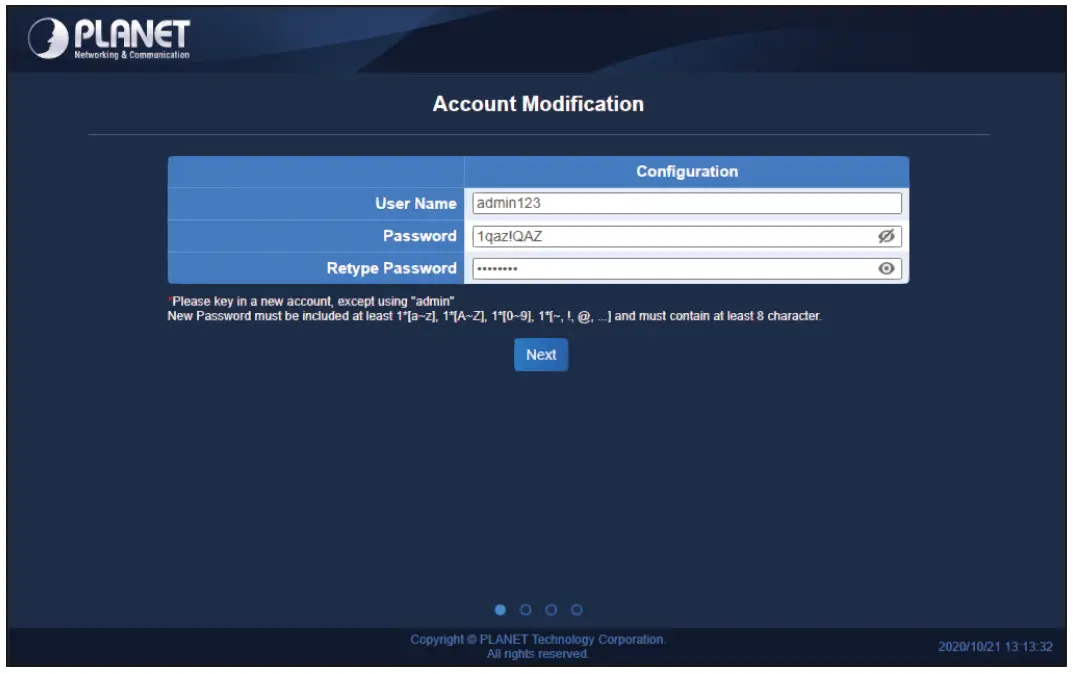Click the Next button
Viewport: 1073px width, 674px height.
tap(539, 354)
